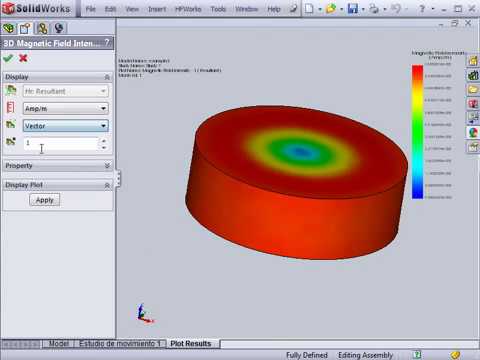
Task: Click the rainbow color legend bar
Action: 417,132
